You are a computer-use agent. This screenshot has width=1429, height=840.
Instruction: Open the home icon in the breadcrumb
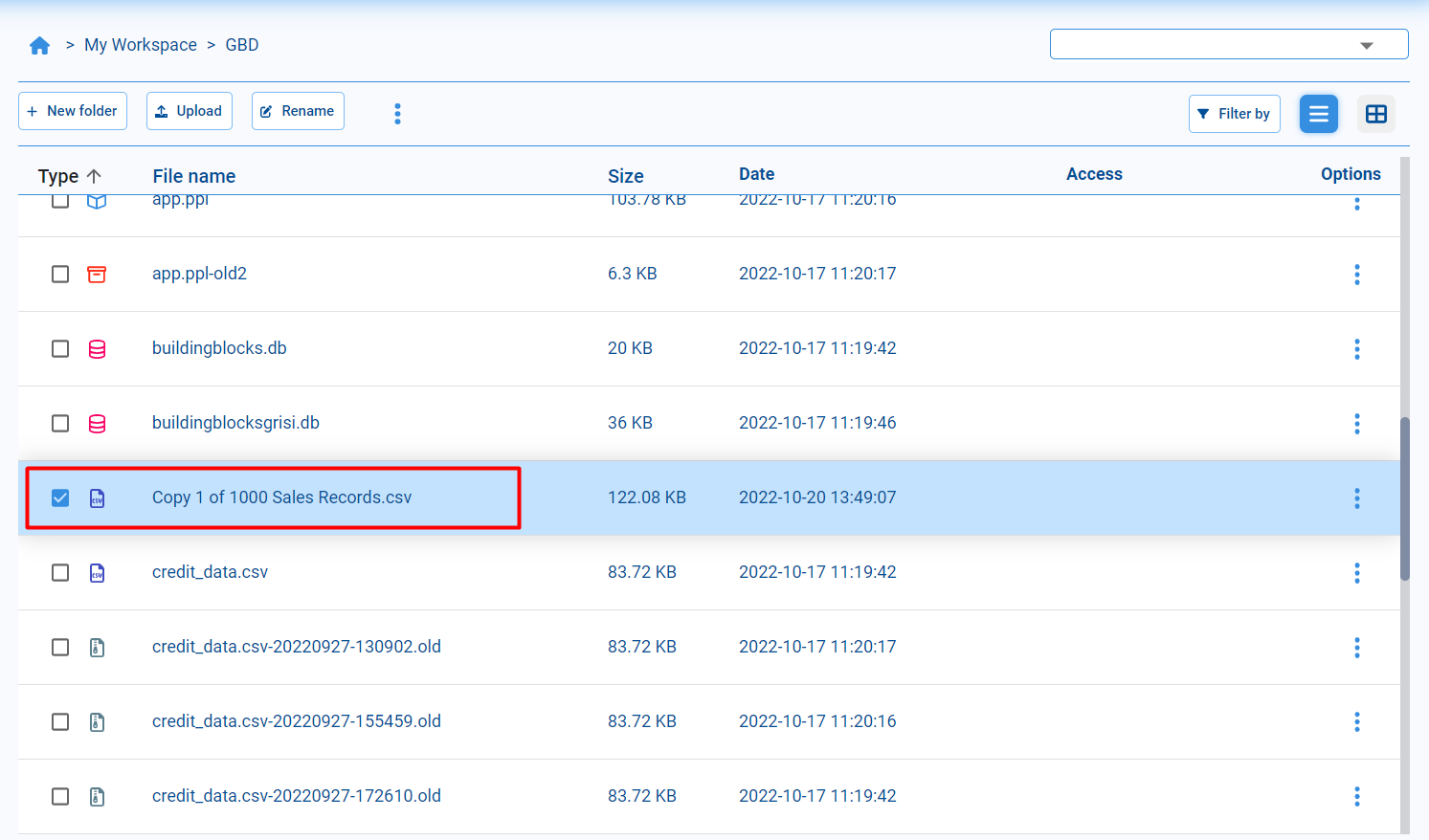point(39,44)
